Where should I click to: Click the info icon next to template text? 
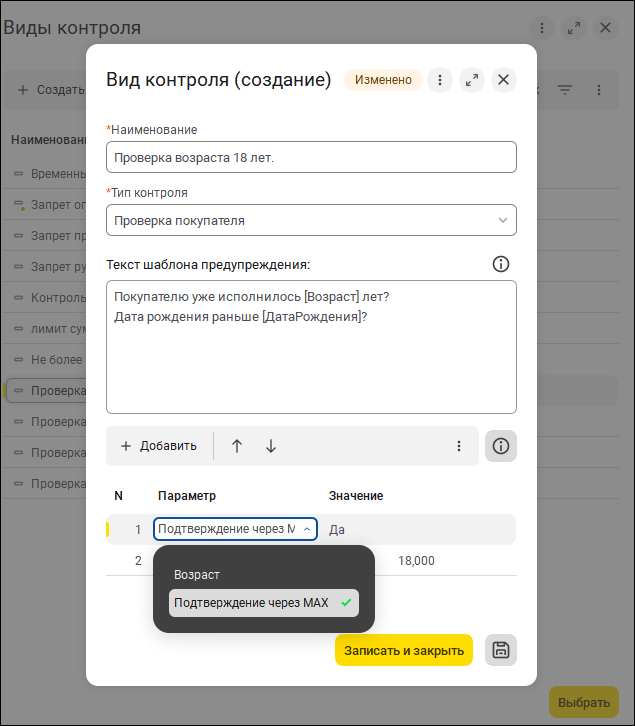(501, 264)
